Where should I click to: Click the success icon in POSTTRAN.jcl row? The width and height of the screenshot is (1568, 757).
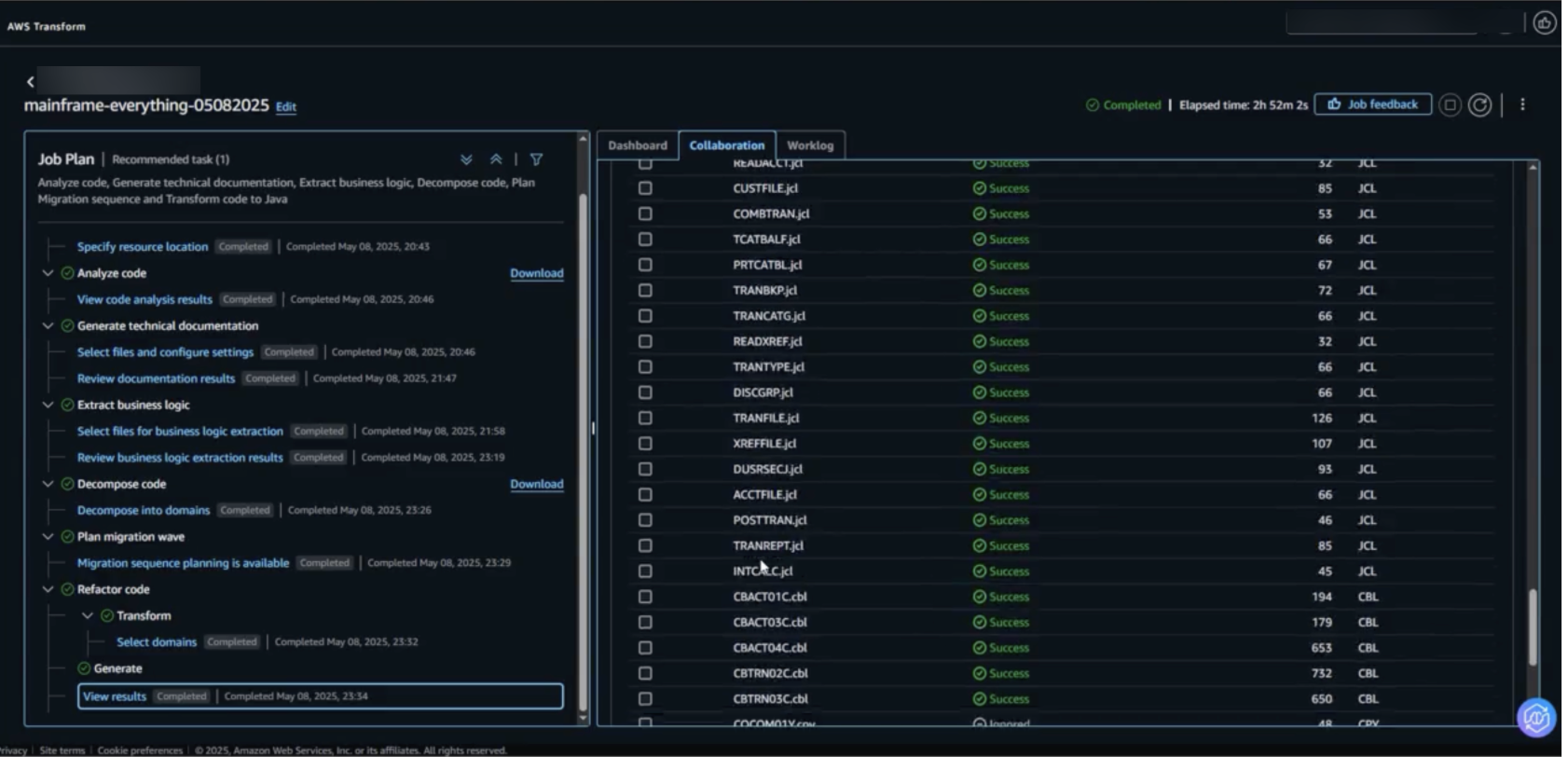click(979, 520)
